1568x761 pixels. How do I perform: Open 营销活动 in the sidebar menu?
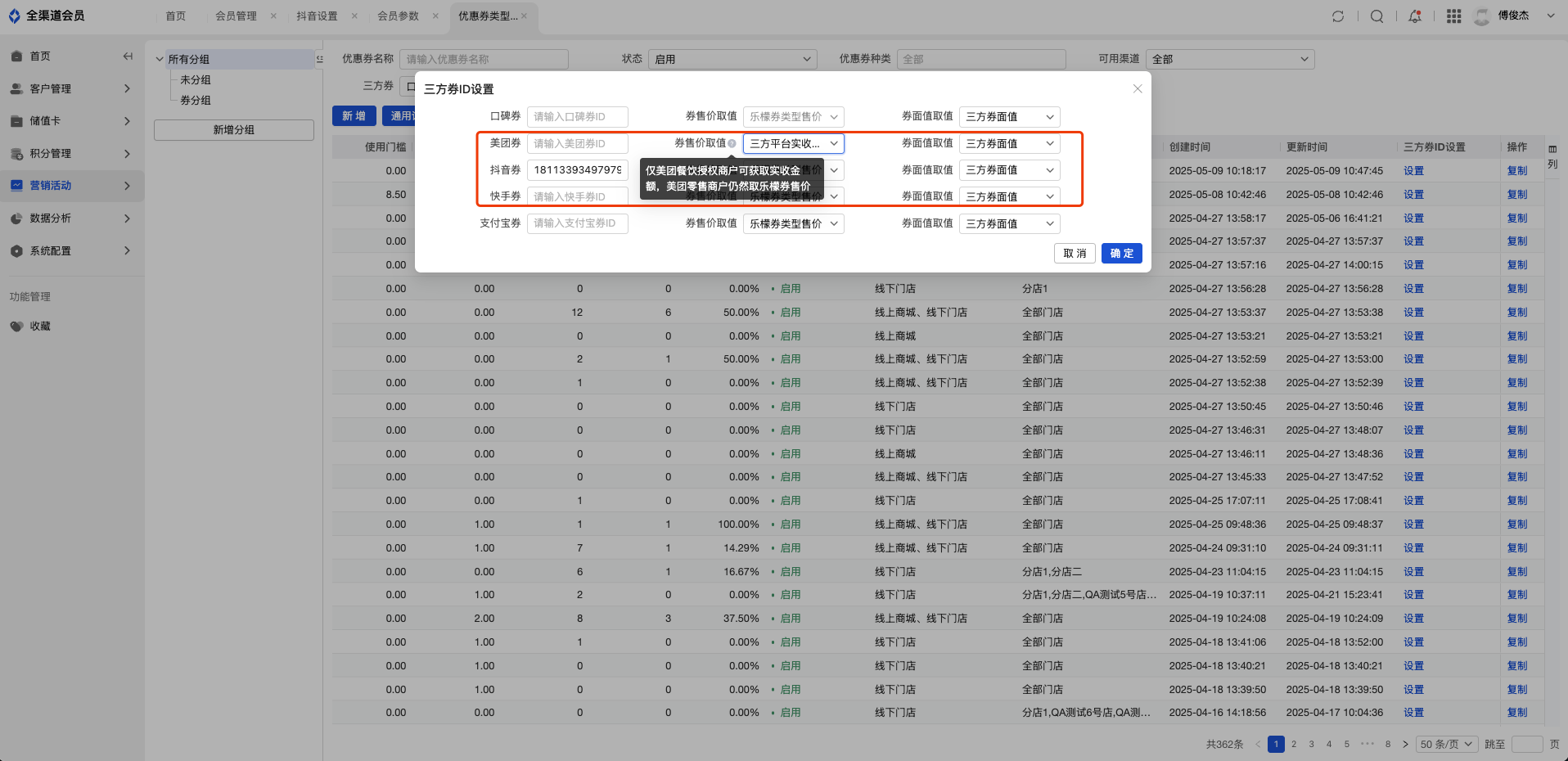click(72, 186)
